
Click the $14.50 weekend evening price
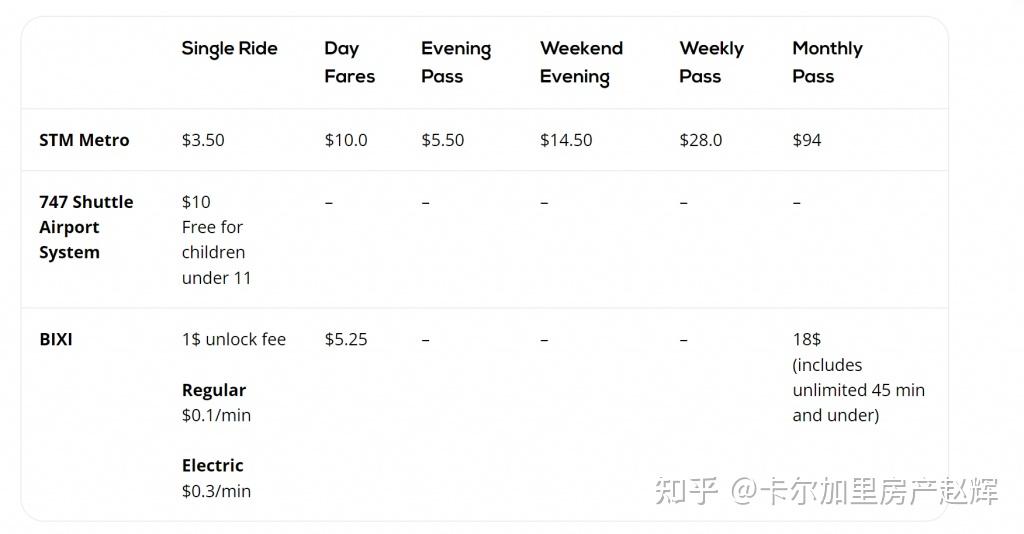[x=566, y=140]
